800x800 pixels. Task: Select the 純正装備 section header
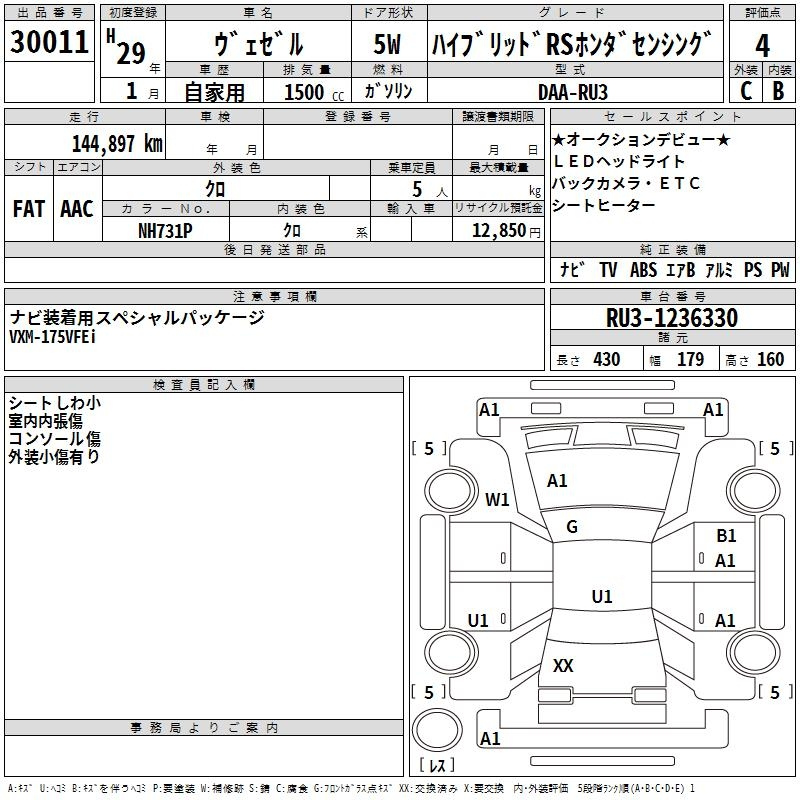coord(672,249)
